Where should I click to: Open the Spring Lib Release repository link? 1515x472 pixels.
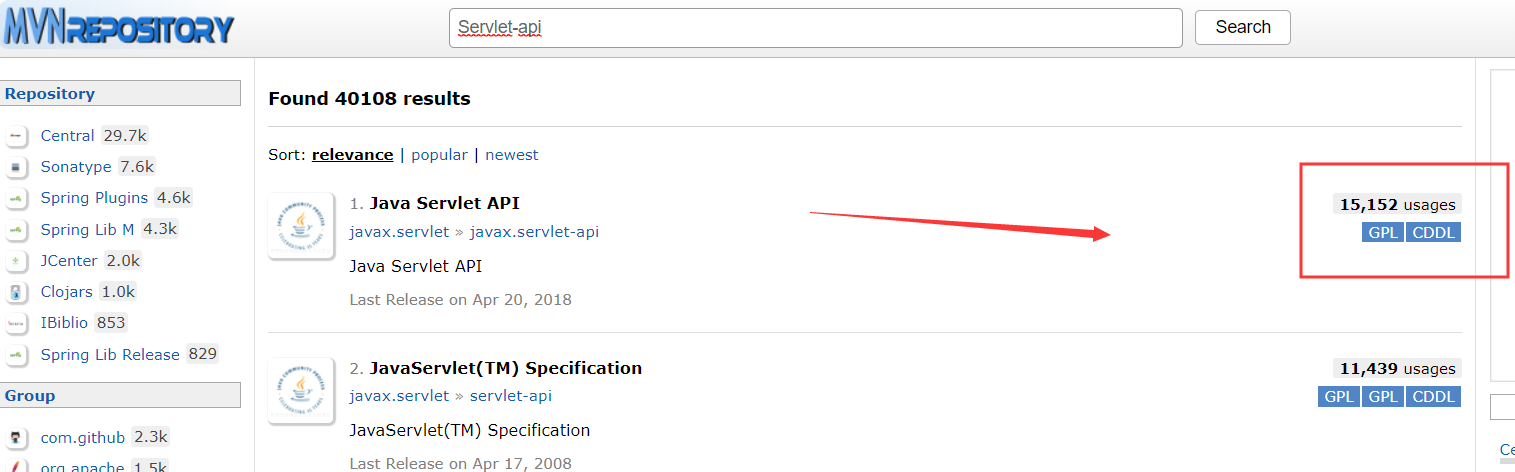[x=110, y=355]
